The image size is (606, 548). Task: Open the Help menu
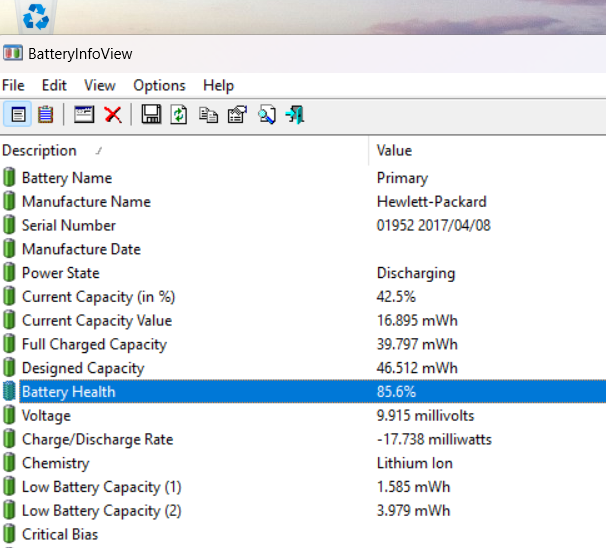pos(218,85)
